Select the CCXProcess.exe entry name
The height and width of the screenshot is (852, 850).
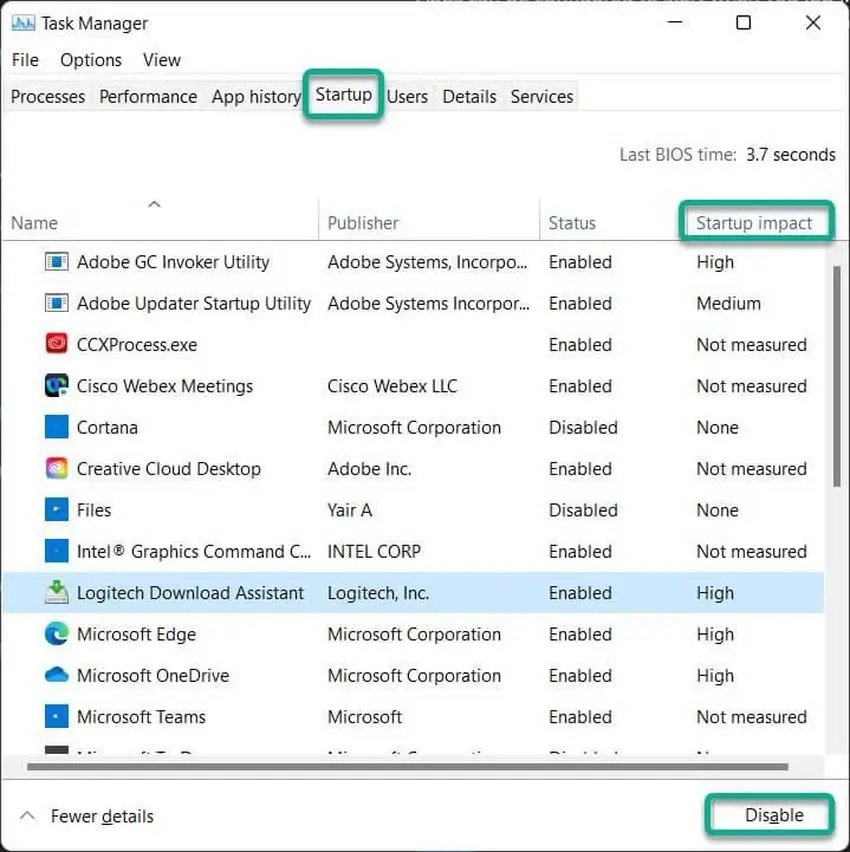pos(137,344)
